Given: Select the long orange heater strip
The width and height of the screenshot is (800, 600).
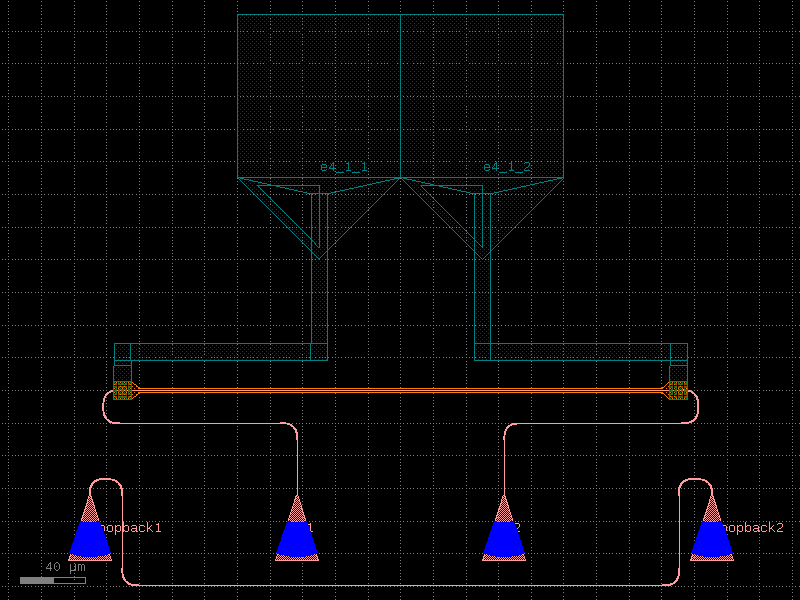Looking at the screenshot, I should tap(401, 391).
